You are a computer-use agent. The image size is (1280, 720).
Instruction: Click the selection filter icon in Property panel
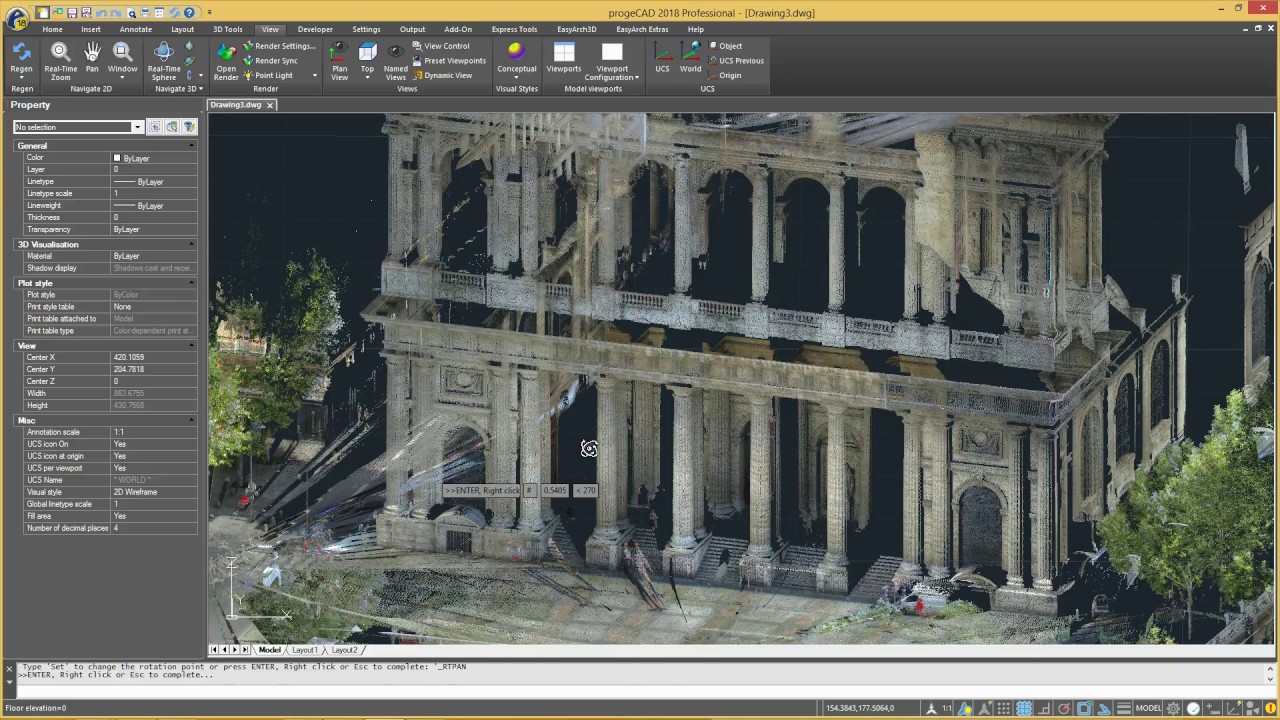coord(189,127)
